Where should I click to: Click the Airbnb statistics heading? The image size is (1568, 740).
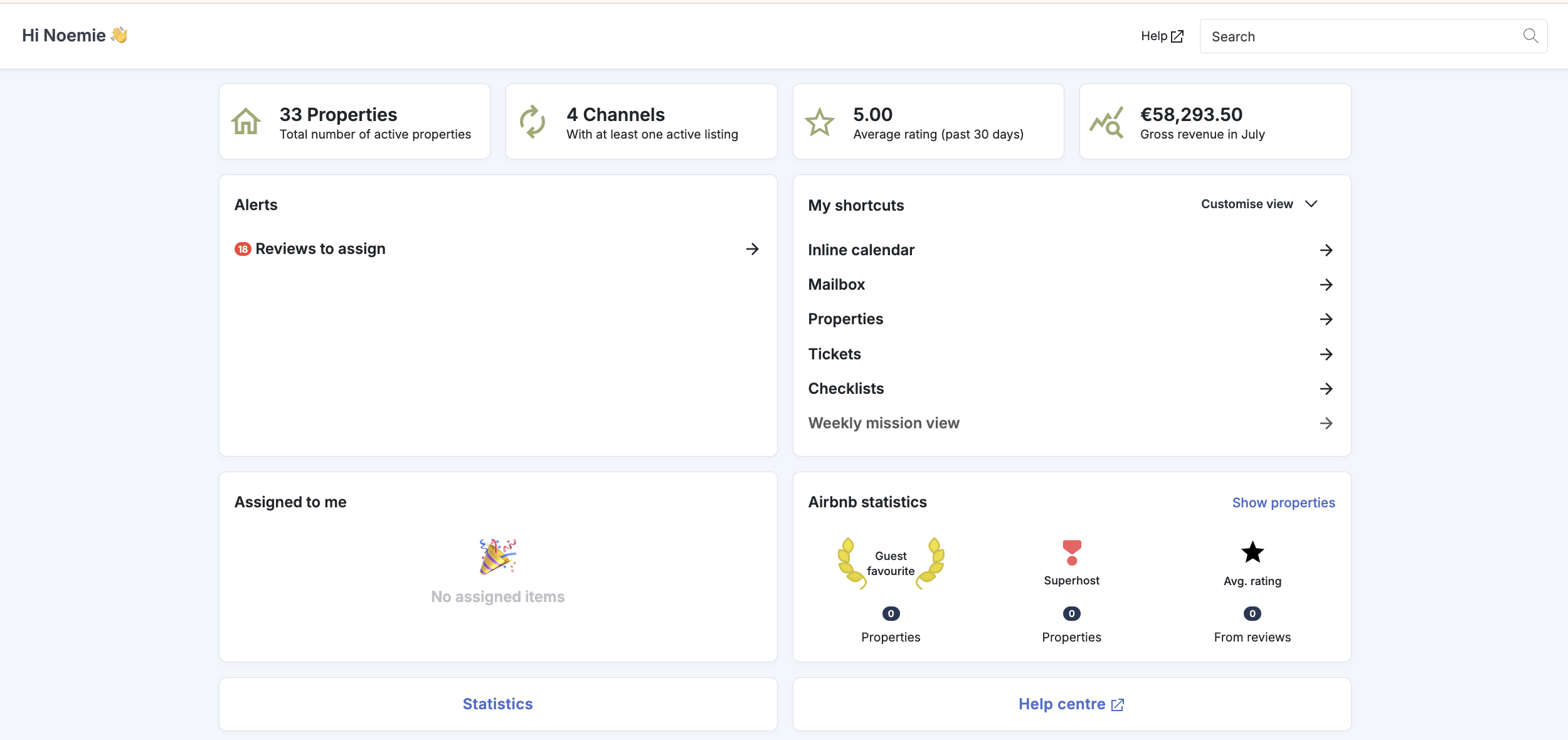pos(867,502)
